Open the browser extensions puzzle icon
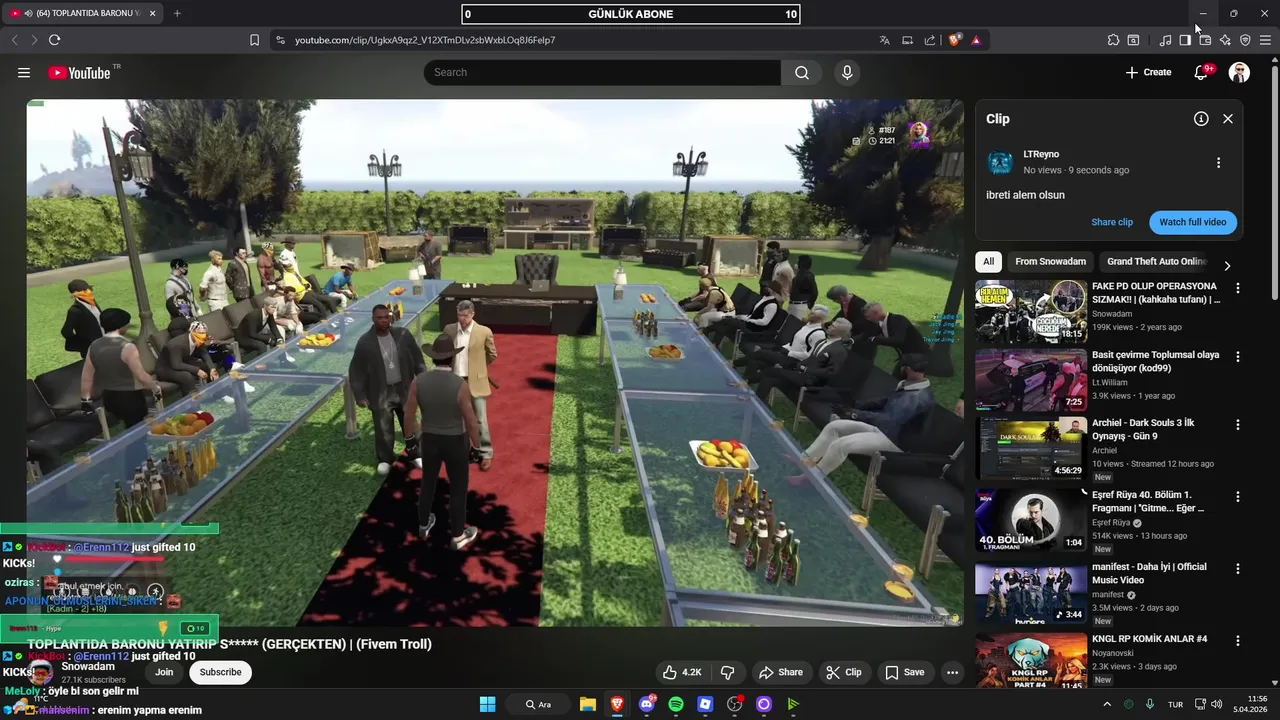This screenshot has width=1280, height=720. [x=1113, y=40]
